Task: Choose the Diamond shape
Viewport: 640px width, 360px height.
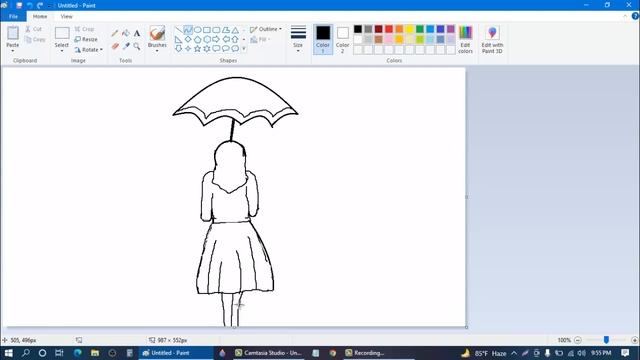Action: point(188,40)
